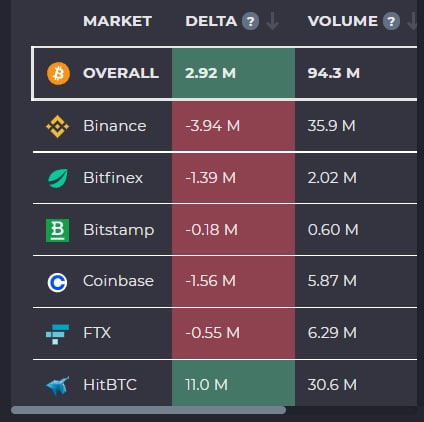424x422 pixels.
Task: Click HitBTC 30.6 M volume value
Action: point(332,385)
